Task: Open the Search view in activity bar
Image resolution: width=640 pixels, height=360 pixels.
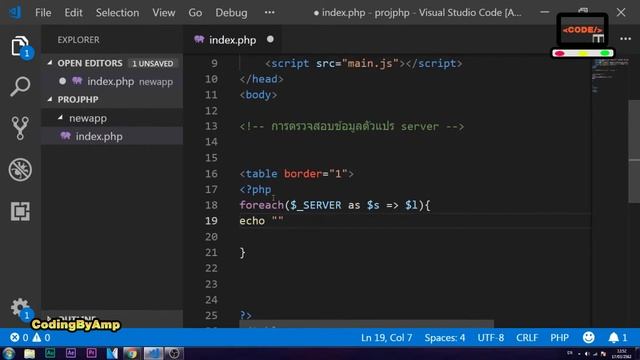Action: click(20, 86)
